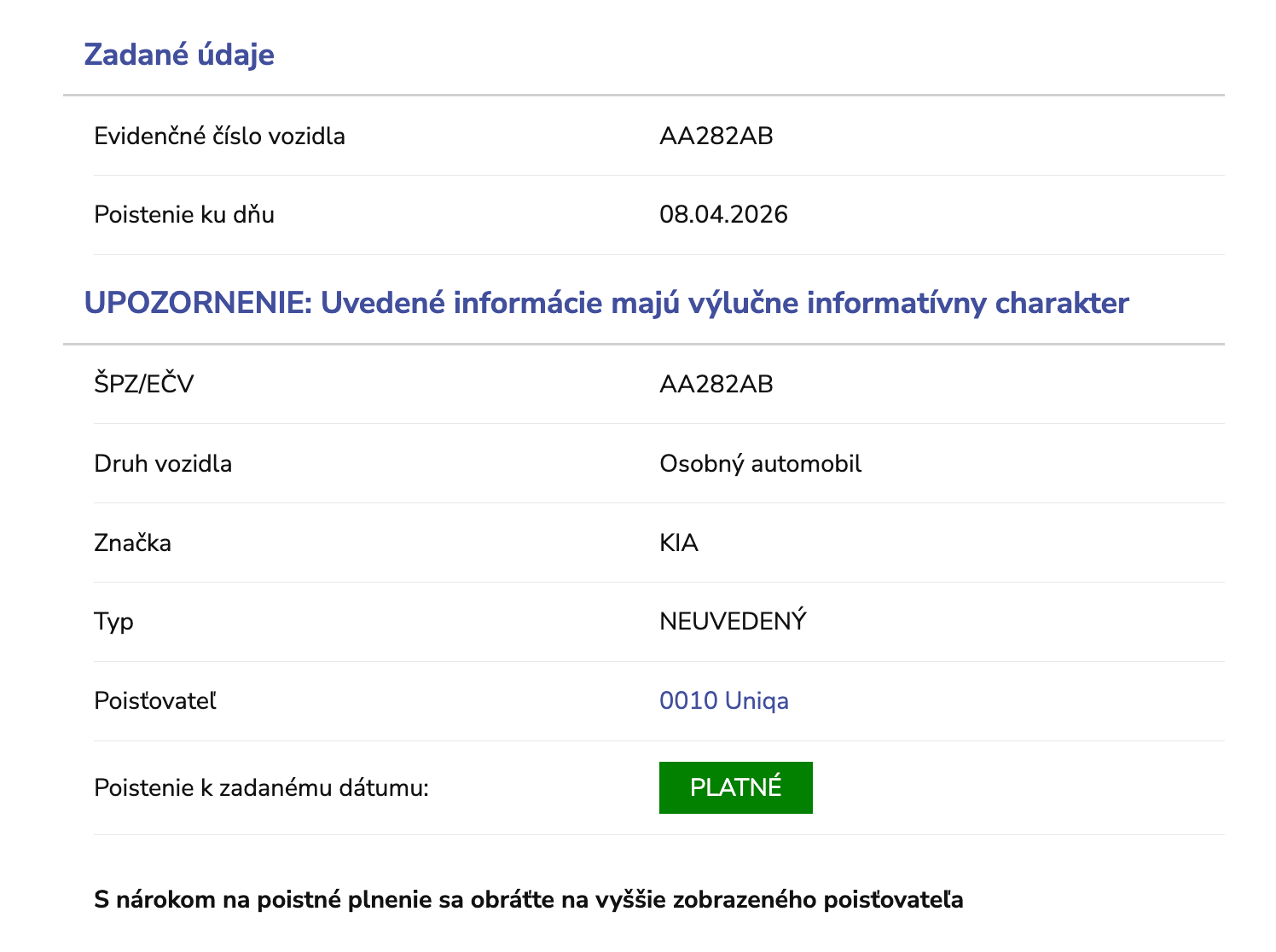This screenshot has height=952, width=1276.
Task: Click the UPOZORNENIE warning heading
Action: [x=606, y=303]
